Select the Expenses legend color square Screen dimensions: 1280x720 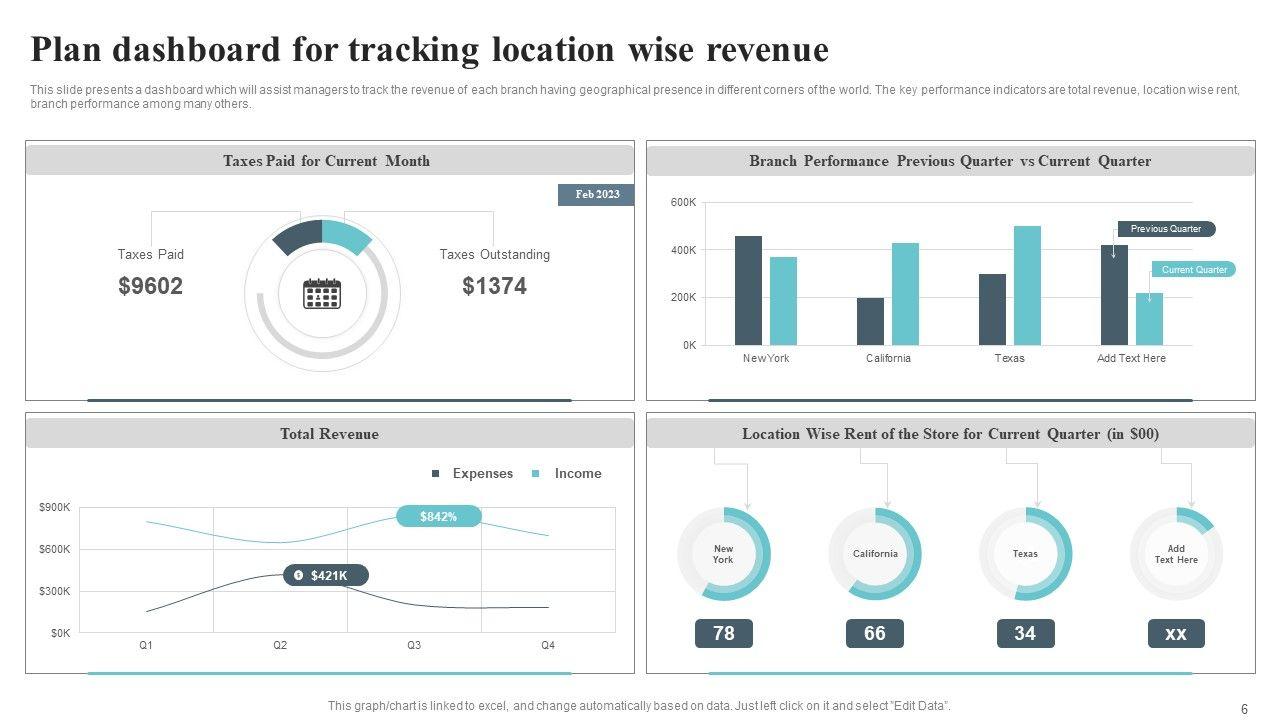(435, 474)
